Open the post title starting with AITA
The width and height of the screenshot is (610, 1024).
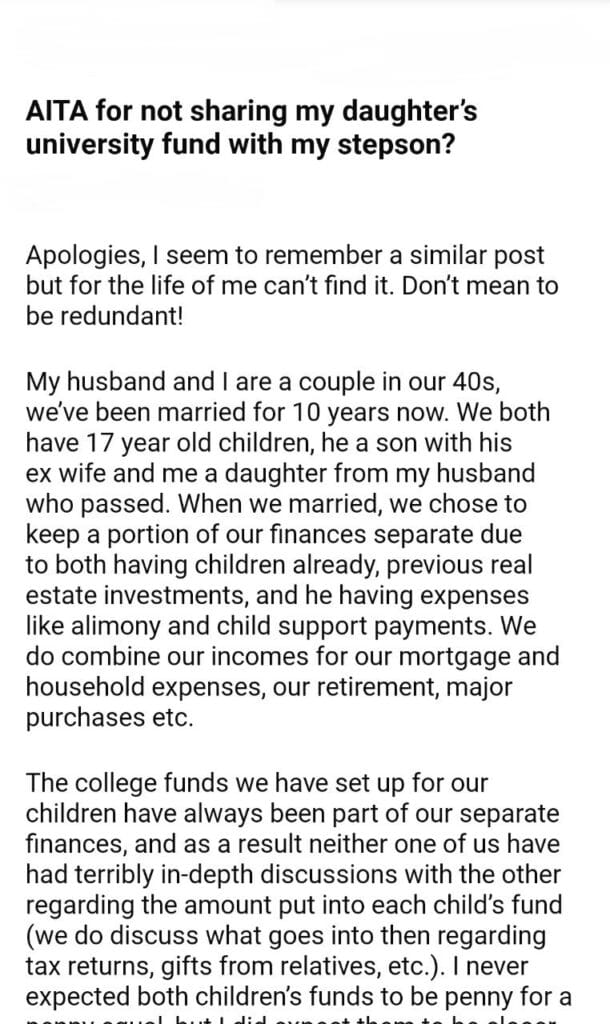(x=251, y=128)
